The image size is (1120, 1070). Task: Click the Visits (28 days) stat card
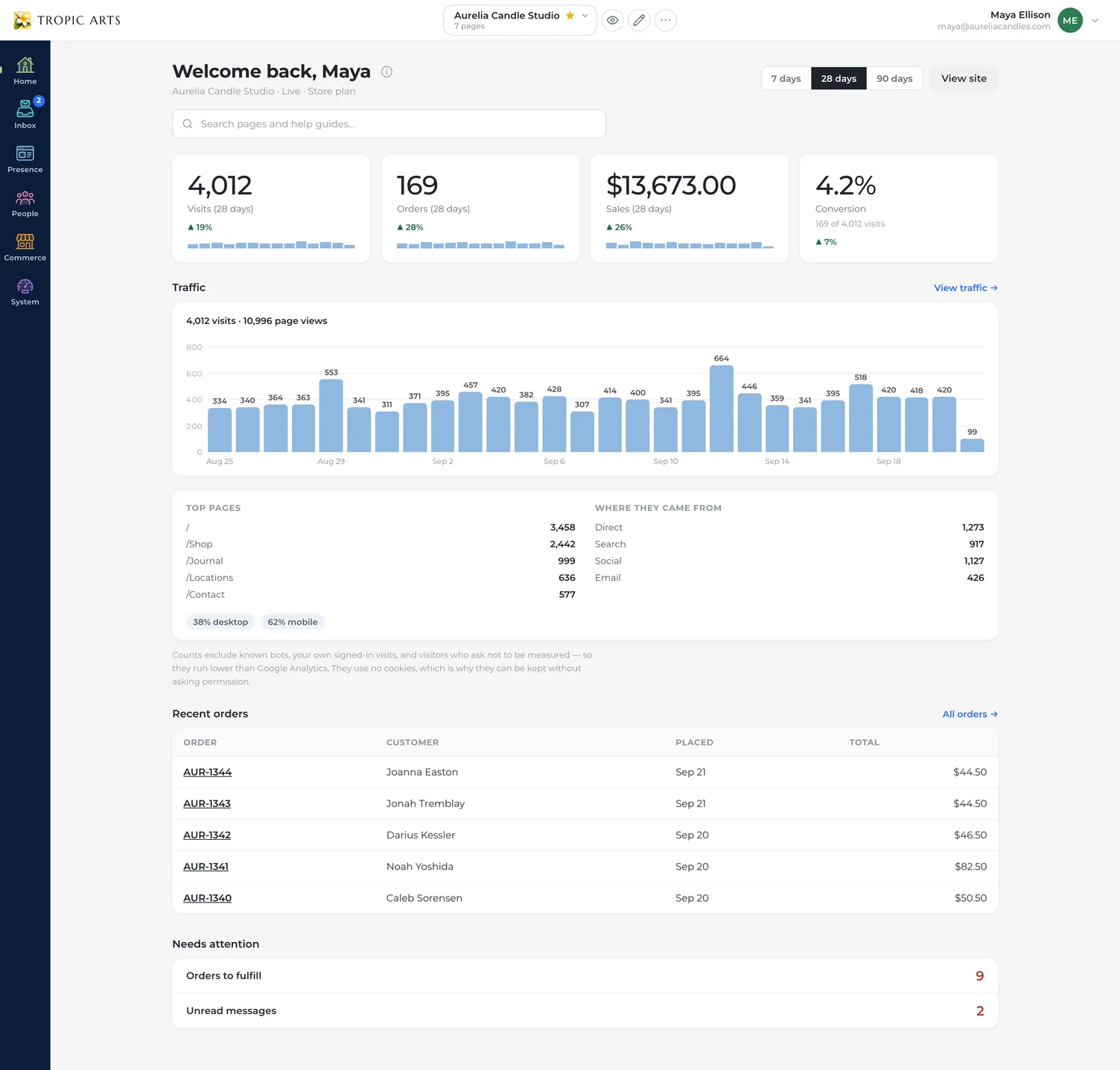271,208
